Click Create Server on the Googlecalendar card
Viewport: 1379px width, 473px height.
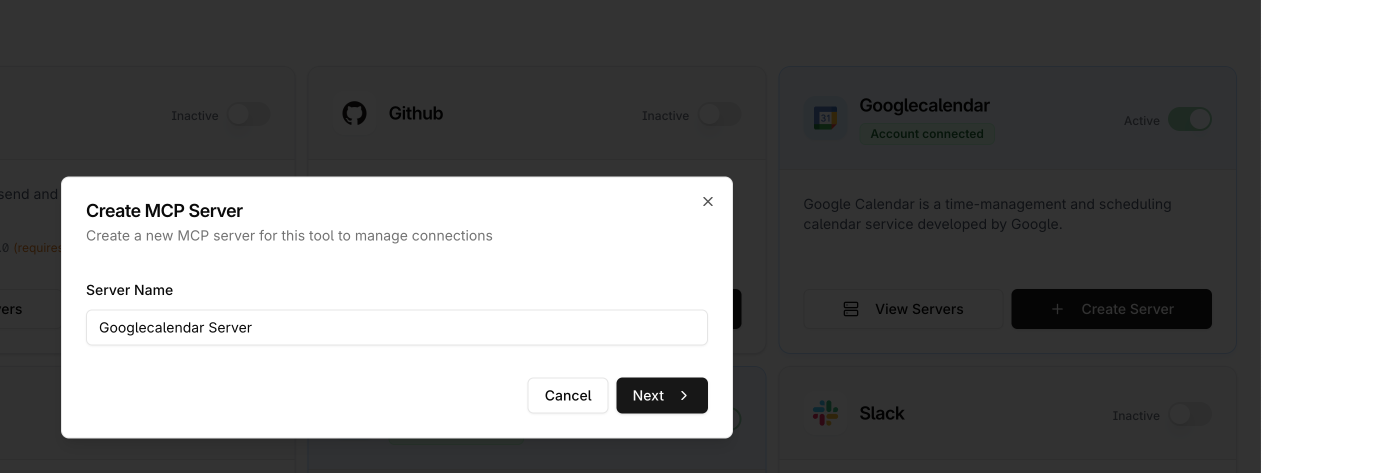(x=1111, y=310)
